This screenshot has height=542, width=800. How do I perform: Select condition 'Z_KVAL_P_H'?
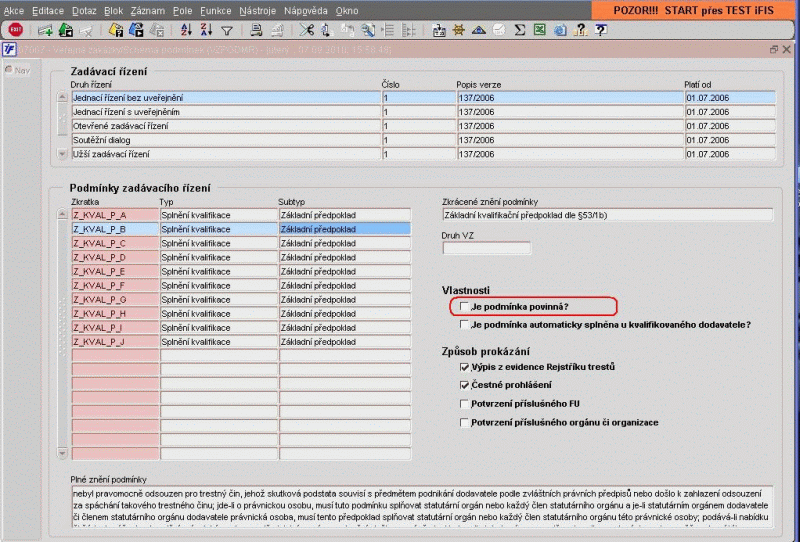click(x=115, y=313)
